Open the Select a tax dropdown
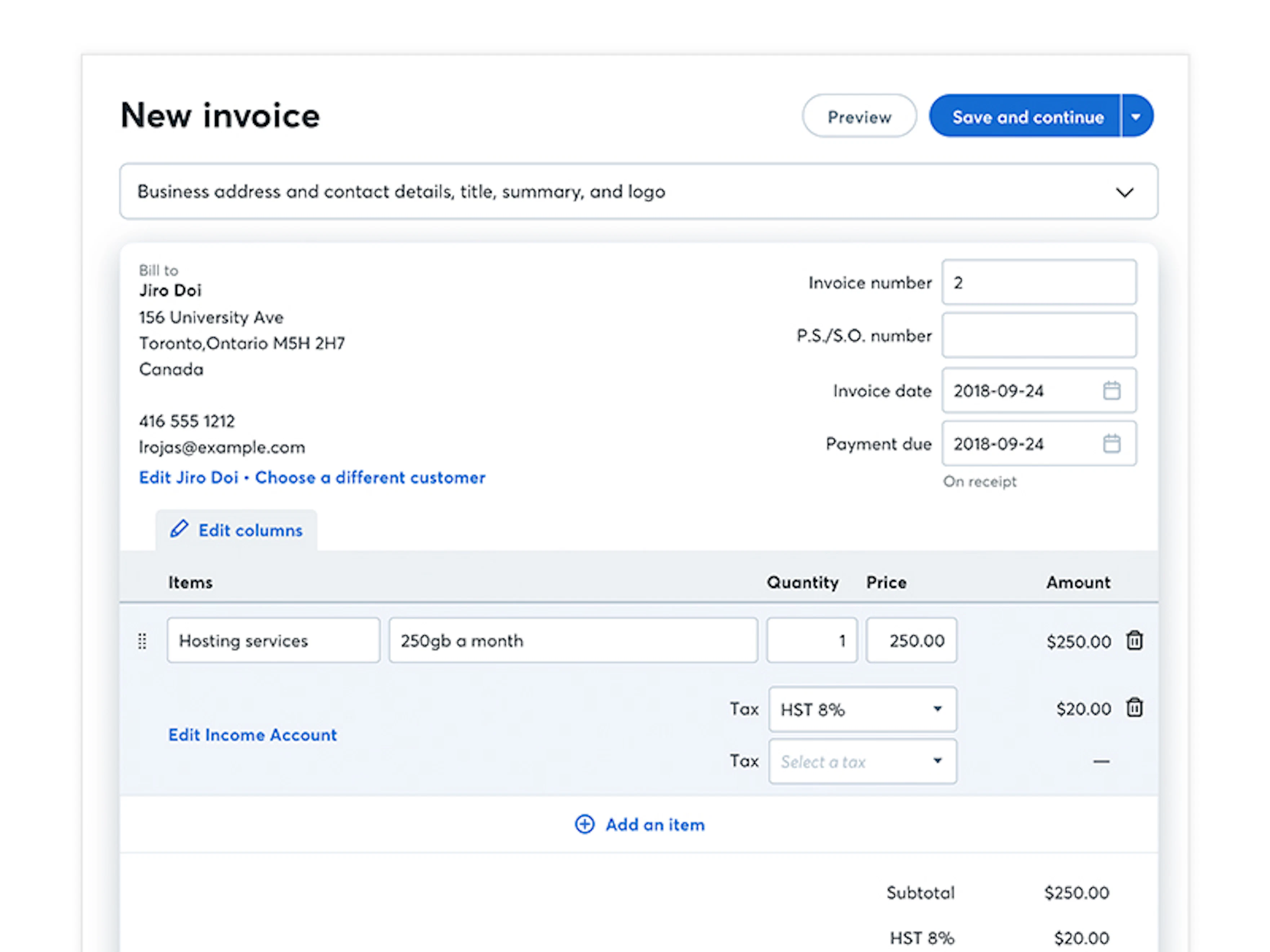 862,761
